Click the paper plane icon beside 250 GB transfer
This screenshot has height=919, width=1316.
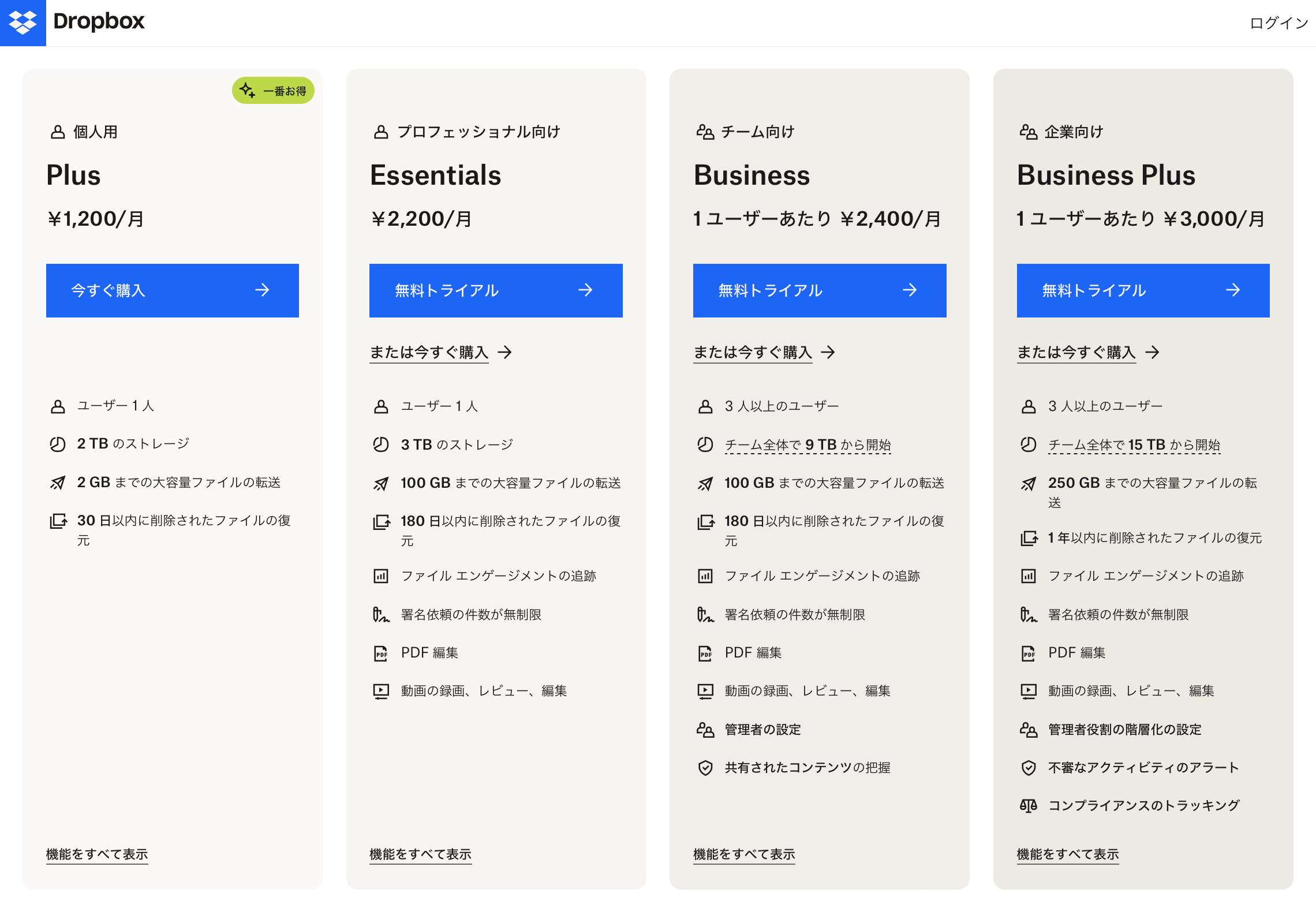pos(1029,484)
